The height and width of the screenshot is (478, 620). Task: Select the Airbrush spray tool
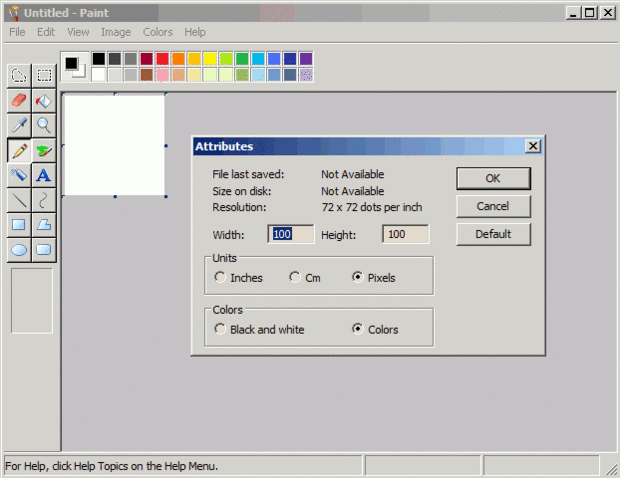[x=19, y=175]
